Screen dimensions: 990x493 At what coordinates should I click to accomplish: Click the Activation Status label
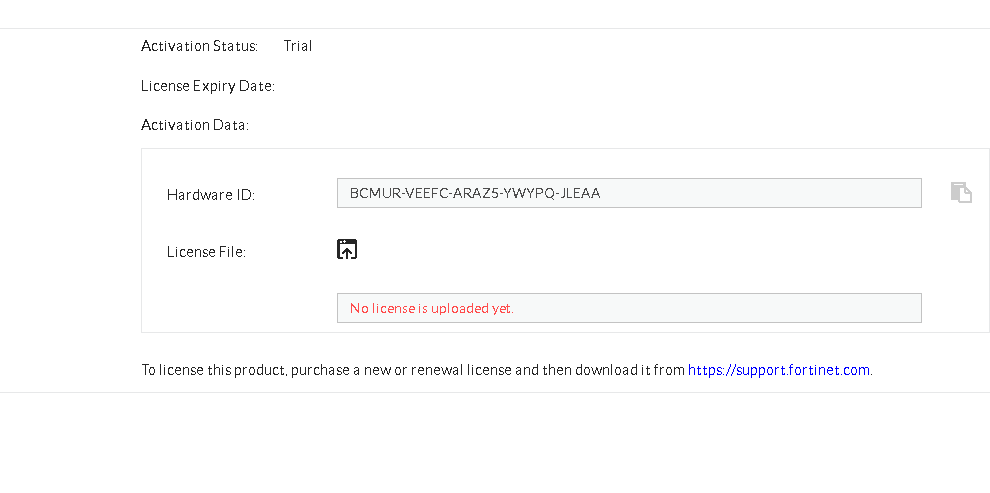coord(200,46)
